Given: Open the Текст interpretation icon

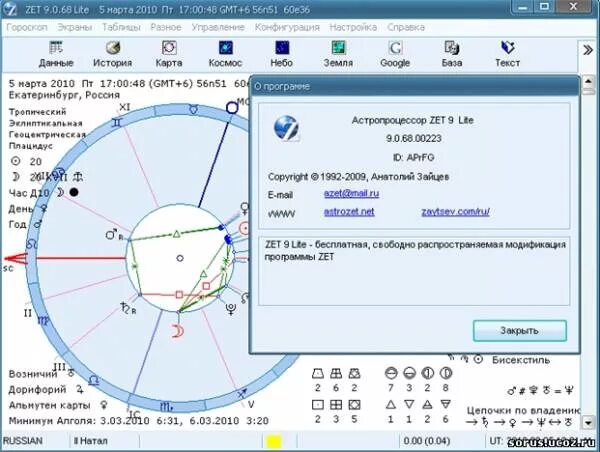Looking at the screenshot, I should tap(507, 54).
